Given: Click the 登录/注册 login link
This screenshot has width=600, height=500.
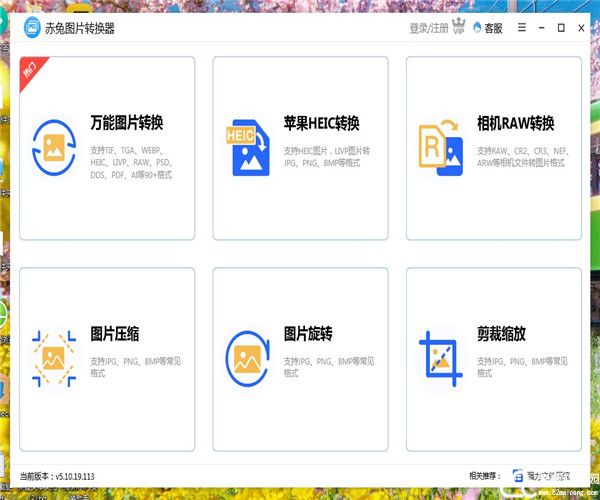Looking at the screenshot, I should click(x=429, y=28).
